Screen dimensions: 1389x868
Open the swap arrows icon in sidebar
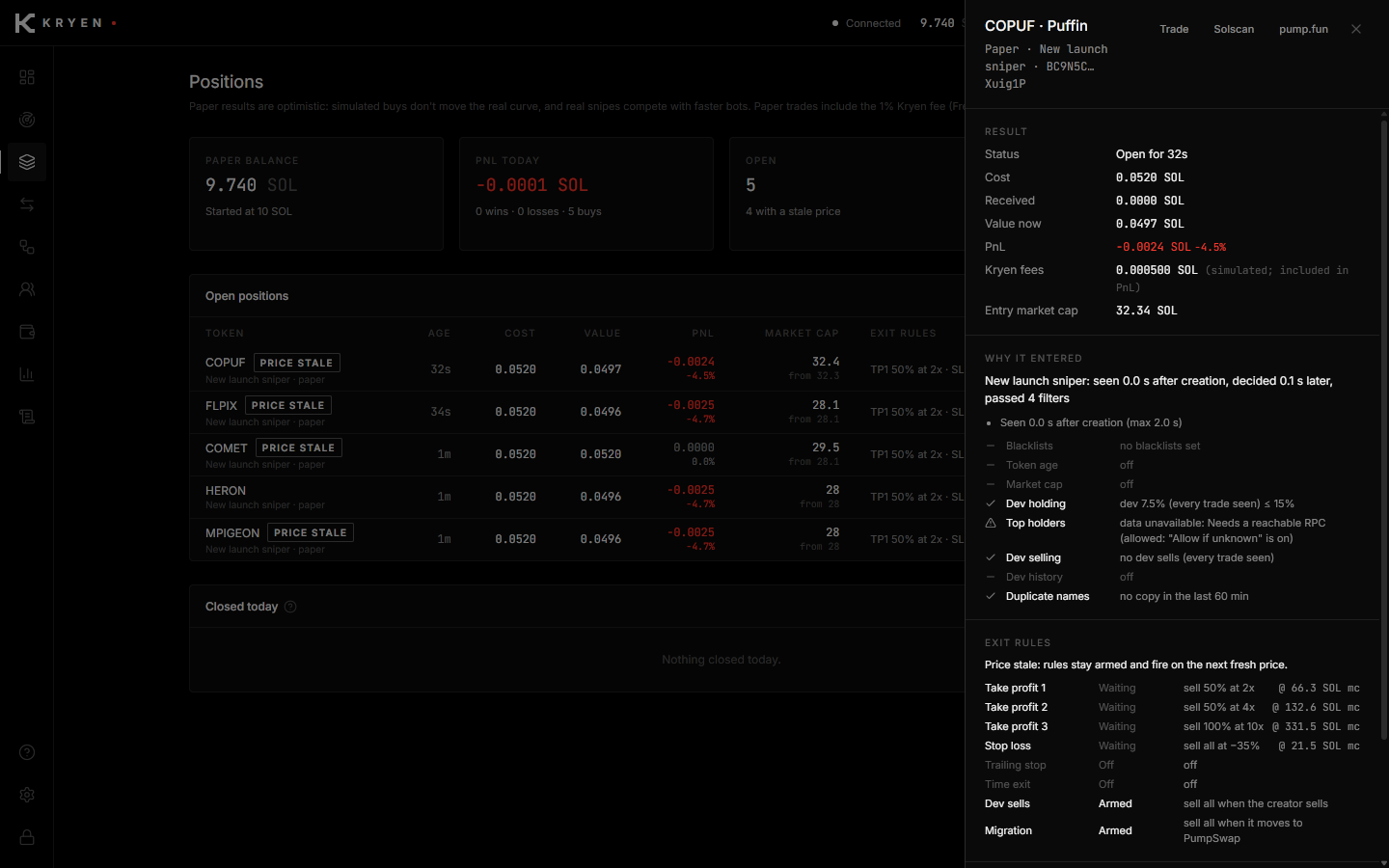[x=27, y=204]
